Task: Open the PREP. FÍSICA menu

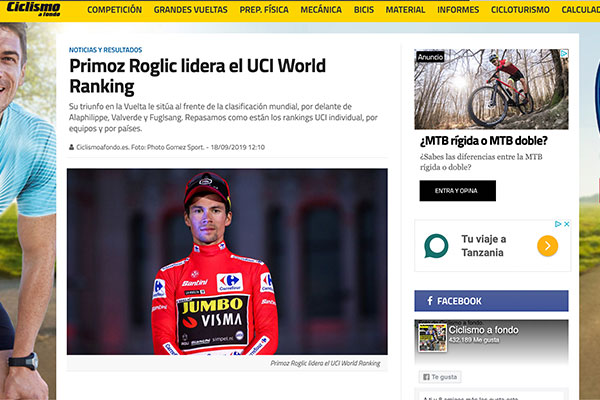Action: pos(264,10)
